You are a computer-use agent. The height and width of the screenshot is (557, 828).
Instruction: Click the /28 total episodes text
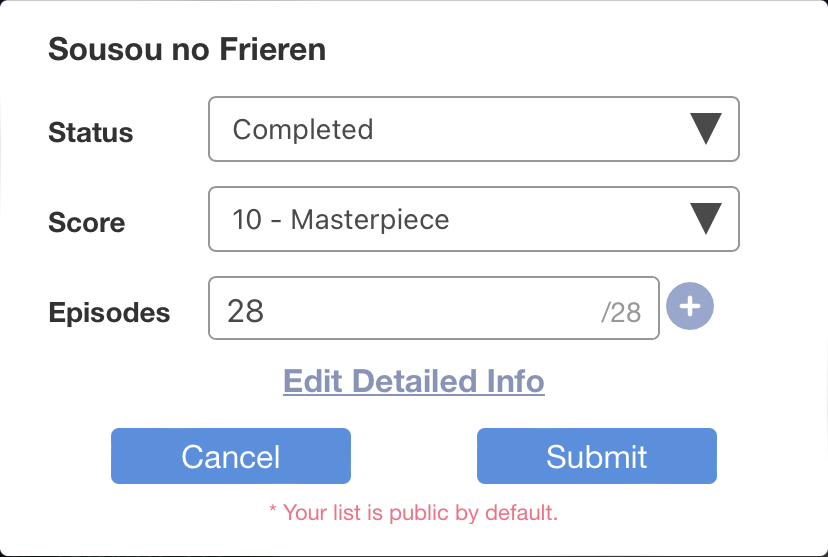[x=621, y=313]
